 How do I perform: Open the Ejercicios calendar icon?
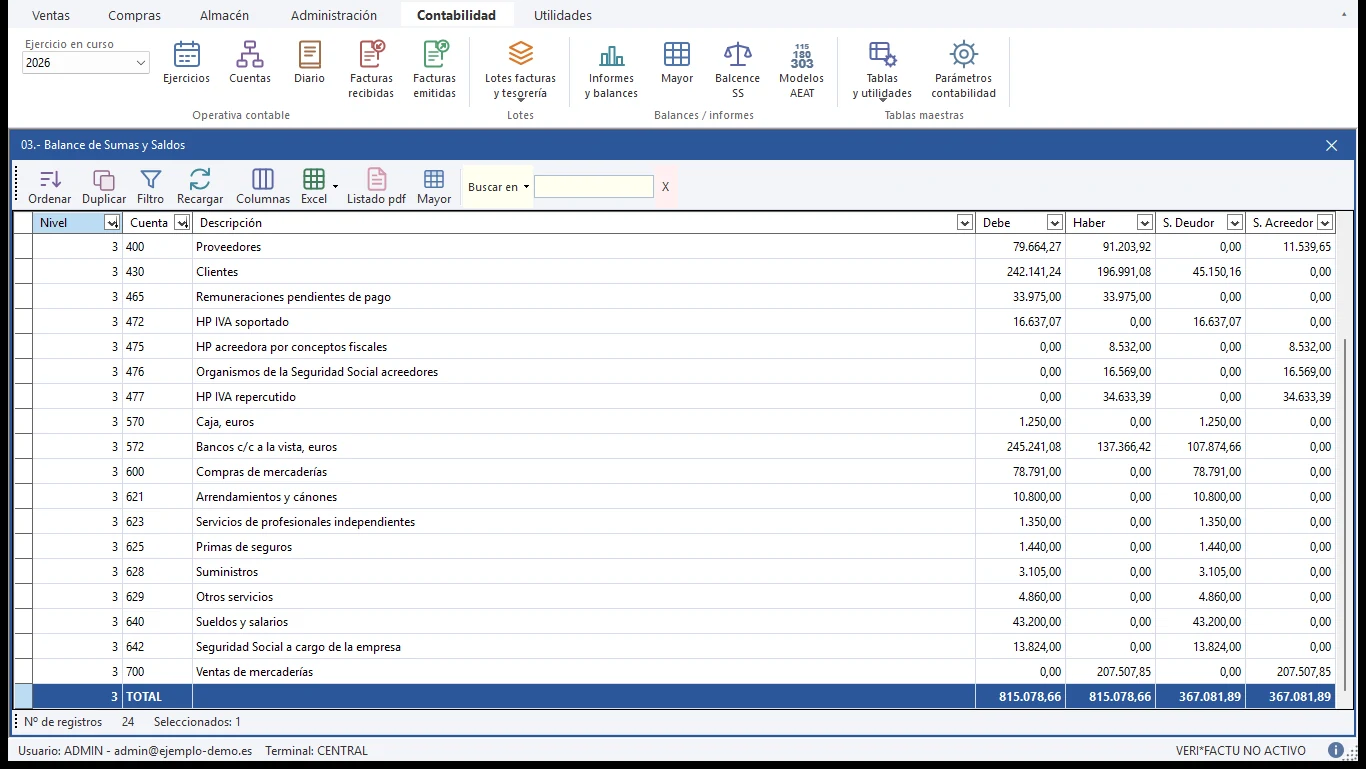[x=187, y=62]
